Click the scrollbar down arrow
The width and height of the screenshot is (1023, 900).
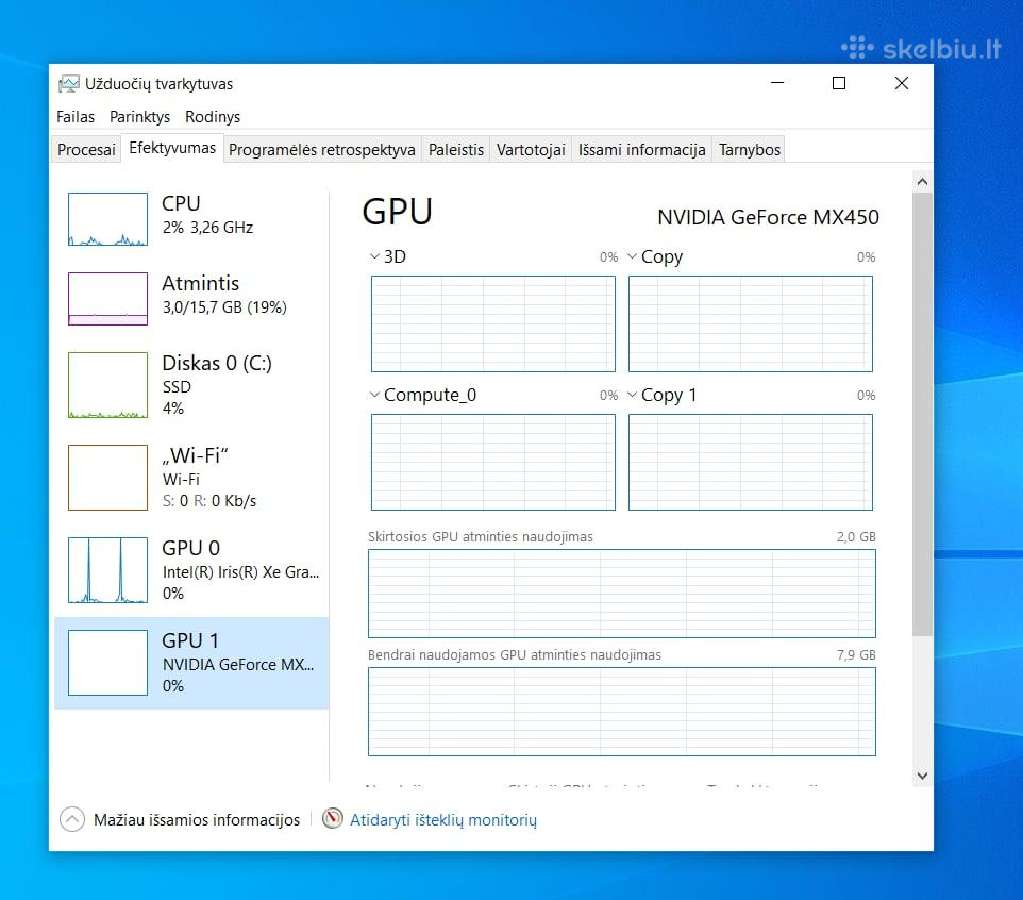tap(922, 775)
